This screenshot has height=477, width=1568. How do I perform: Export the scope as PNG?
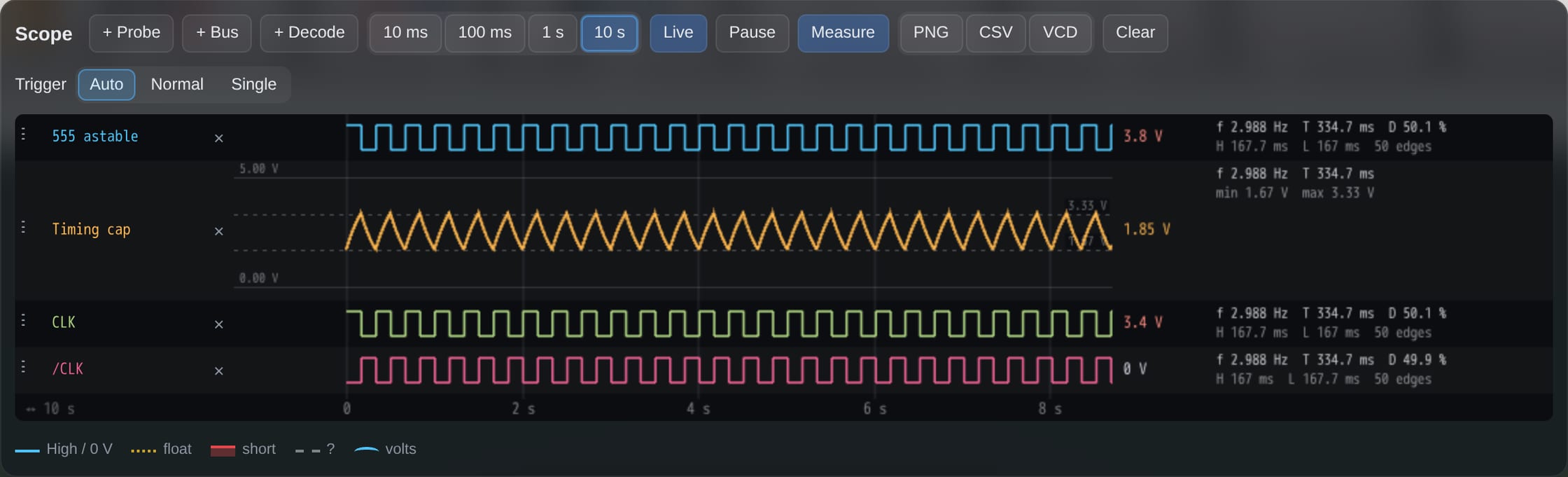coord(931,33)
